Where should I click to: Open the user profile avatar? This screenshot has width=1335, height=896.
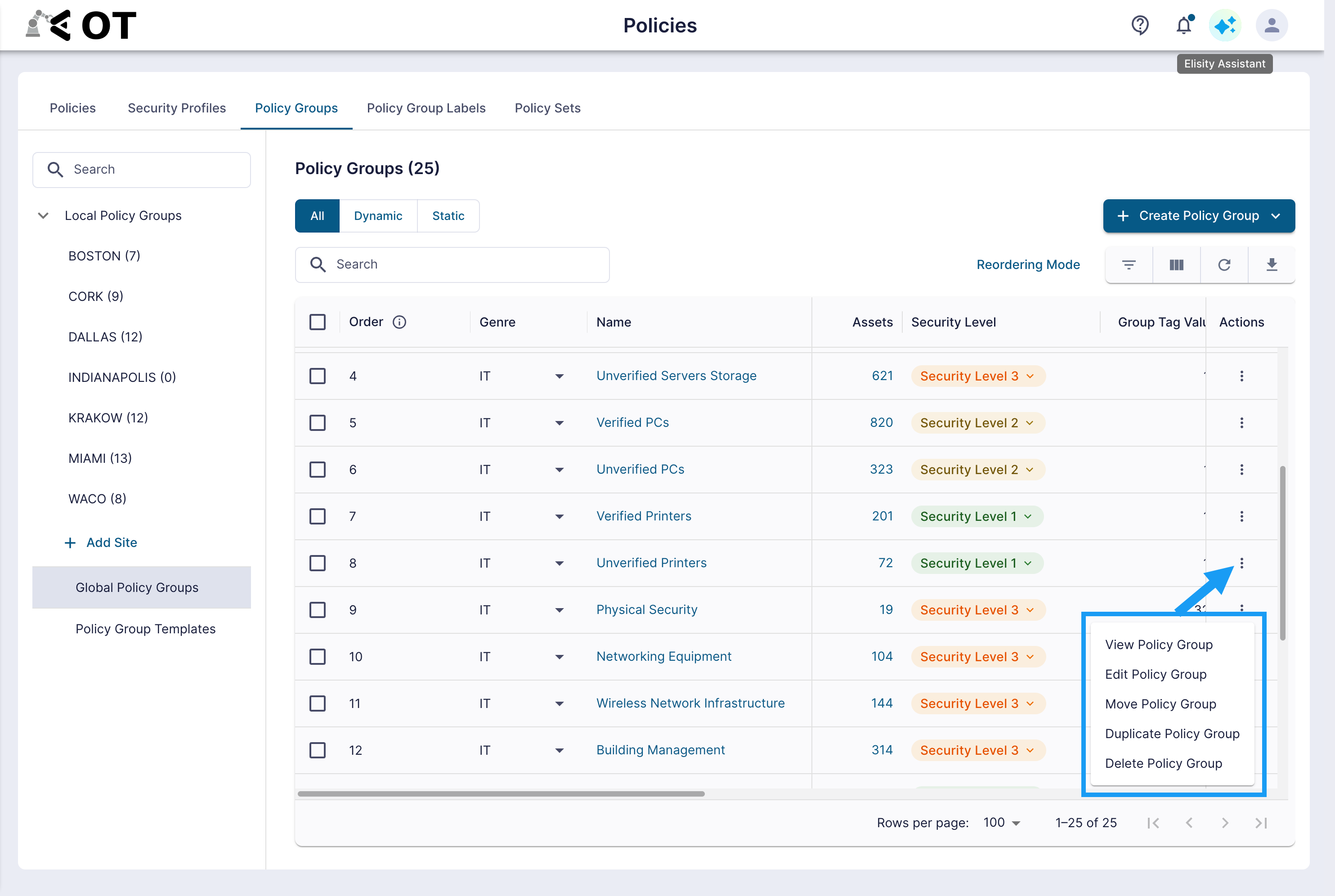pos(1271,25)
